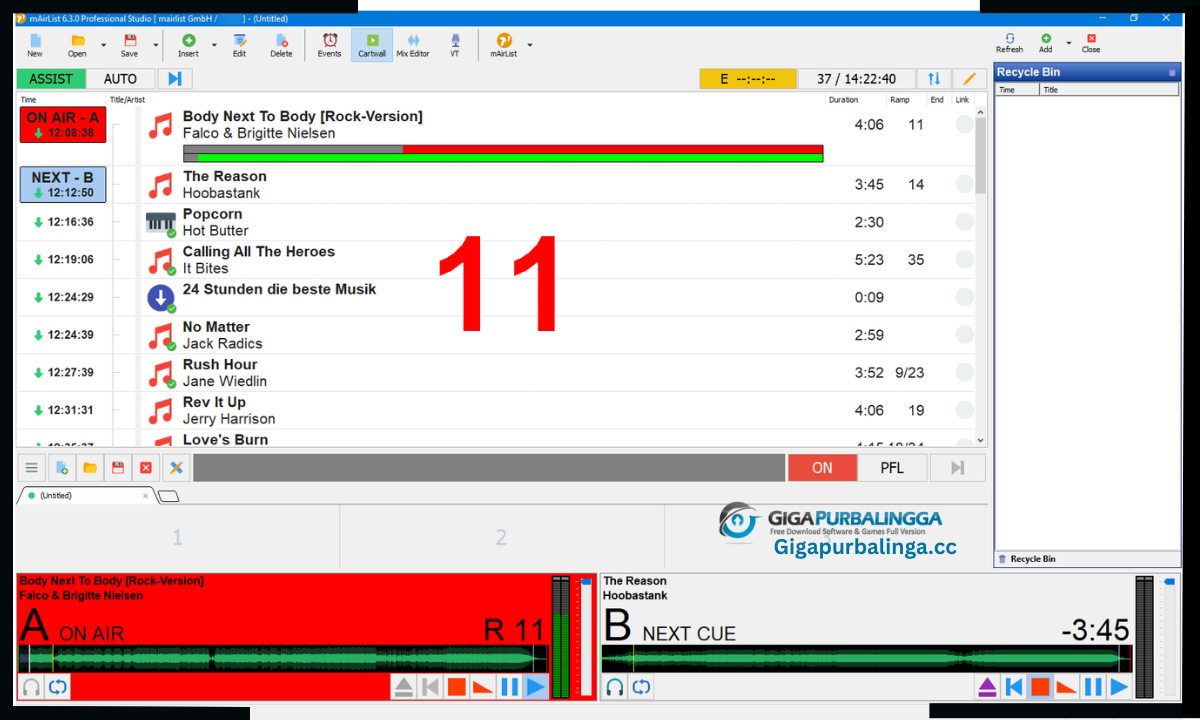The width and height of the screenshot is (1200, 720).
Task: Click the cartwall skip-next button
Action: pos(958,467)
